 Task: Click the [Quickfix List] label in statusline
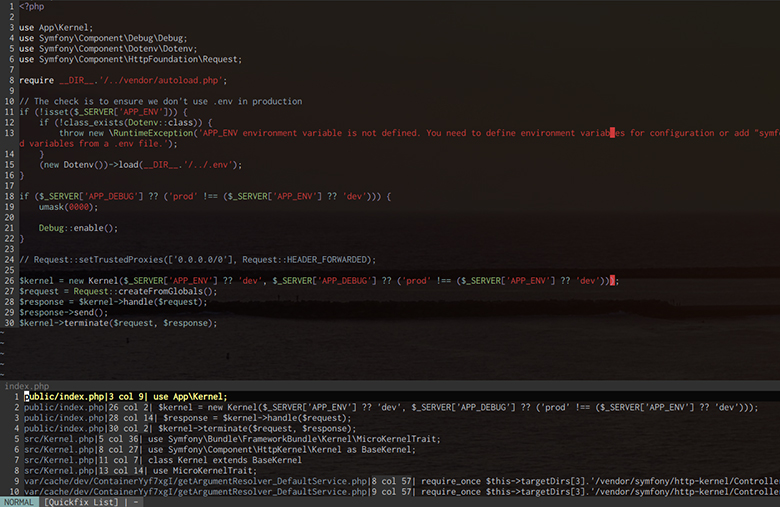(x=81, y=502)
